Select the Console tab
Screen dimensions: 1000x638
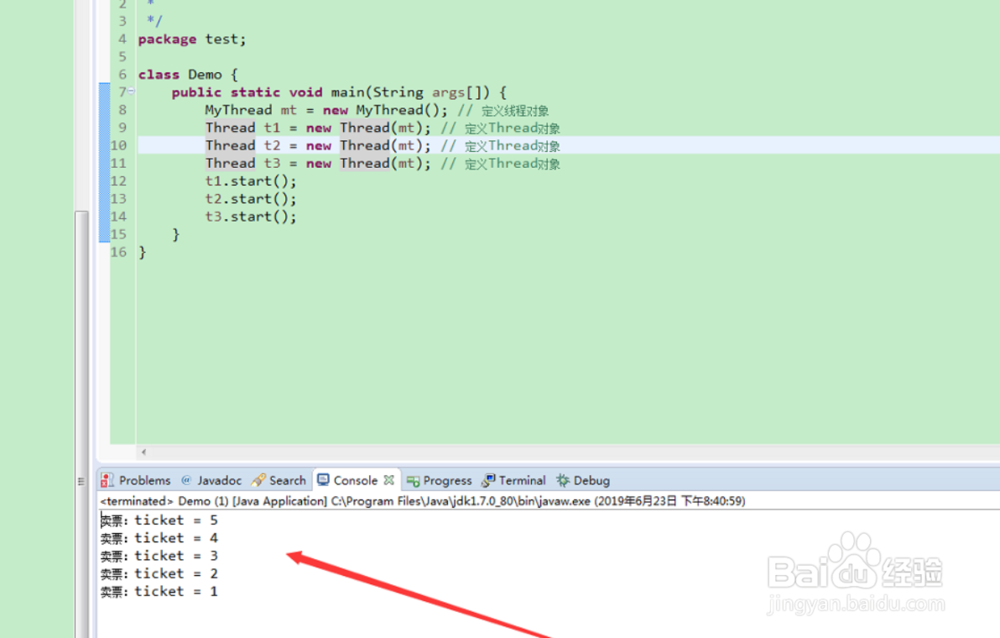pyautogui.click(x=356, y=480)
